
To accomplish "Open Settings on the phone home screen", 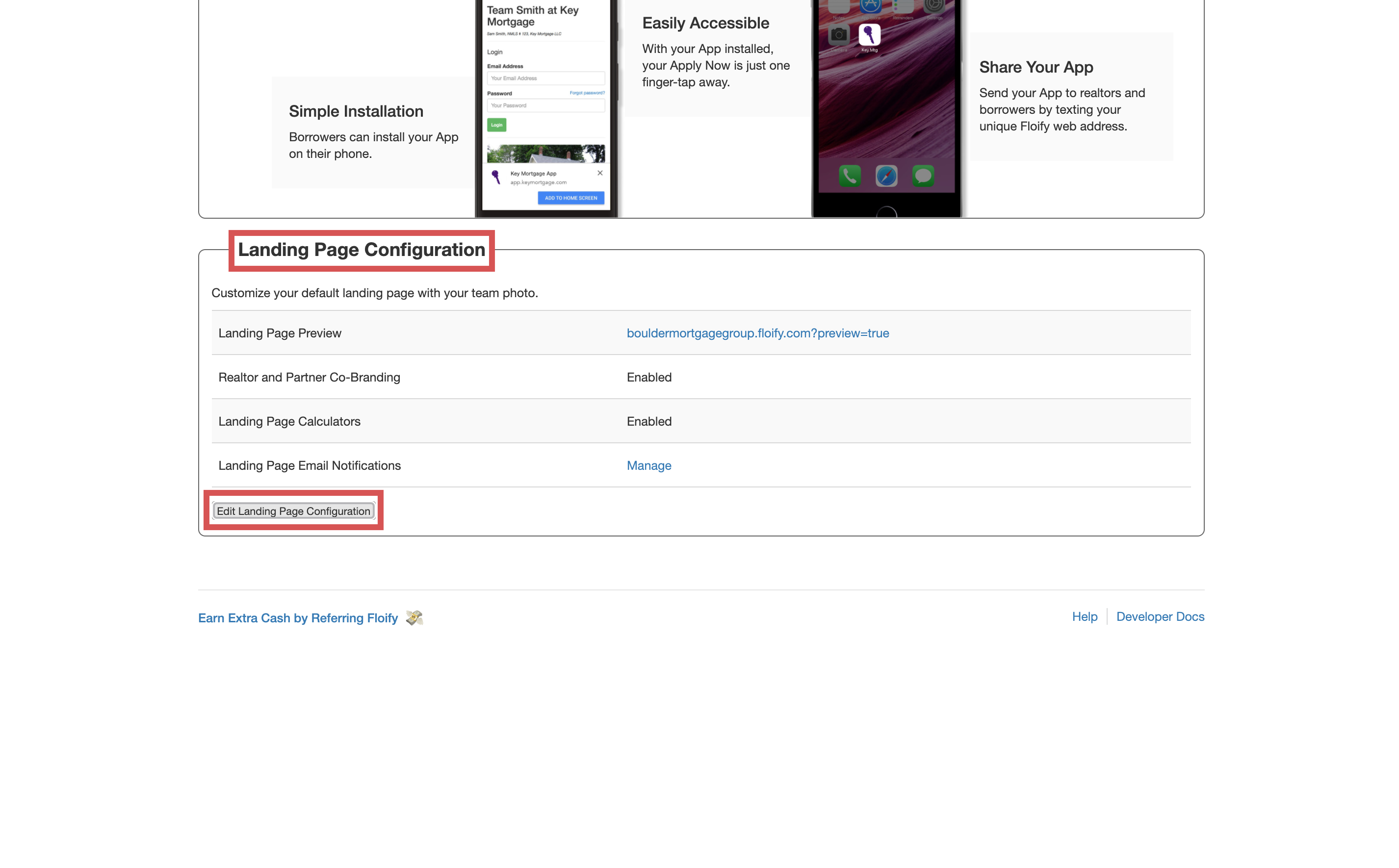I will [x=935, y=6].
